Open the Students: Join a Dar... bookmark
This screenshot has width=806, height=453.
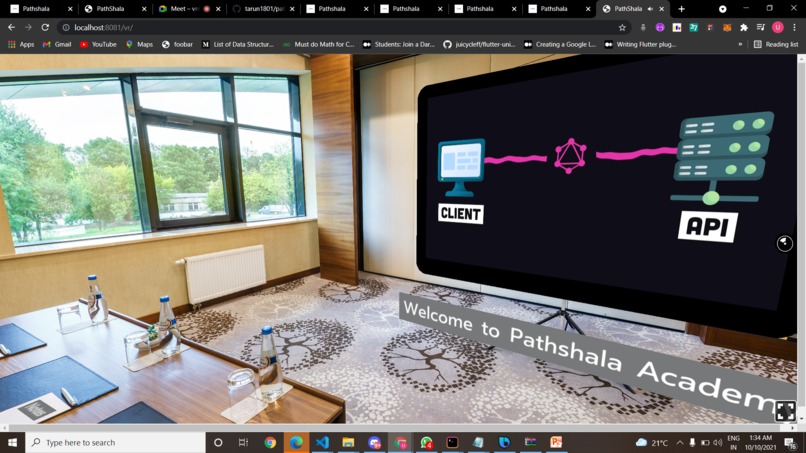click(x=399, y=44)
